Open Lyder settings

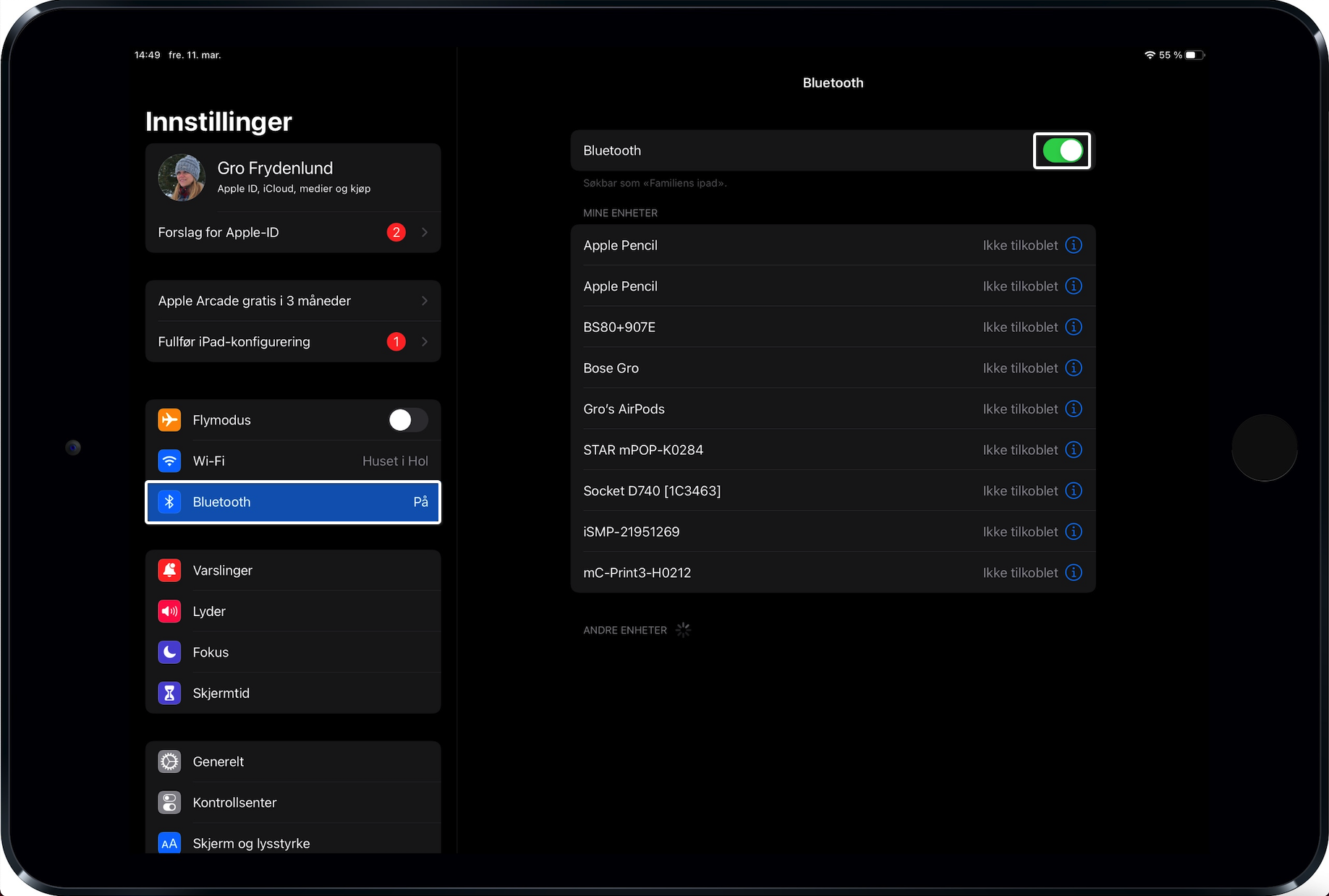point(293,611)
